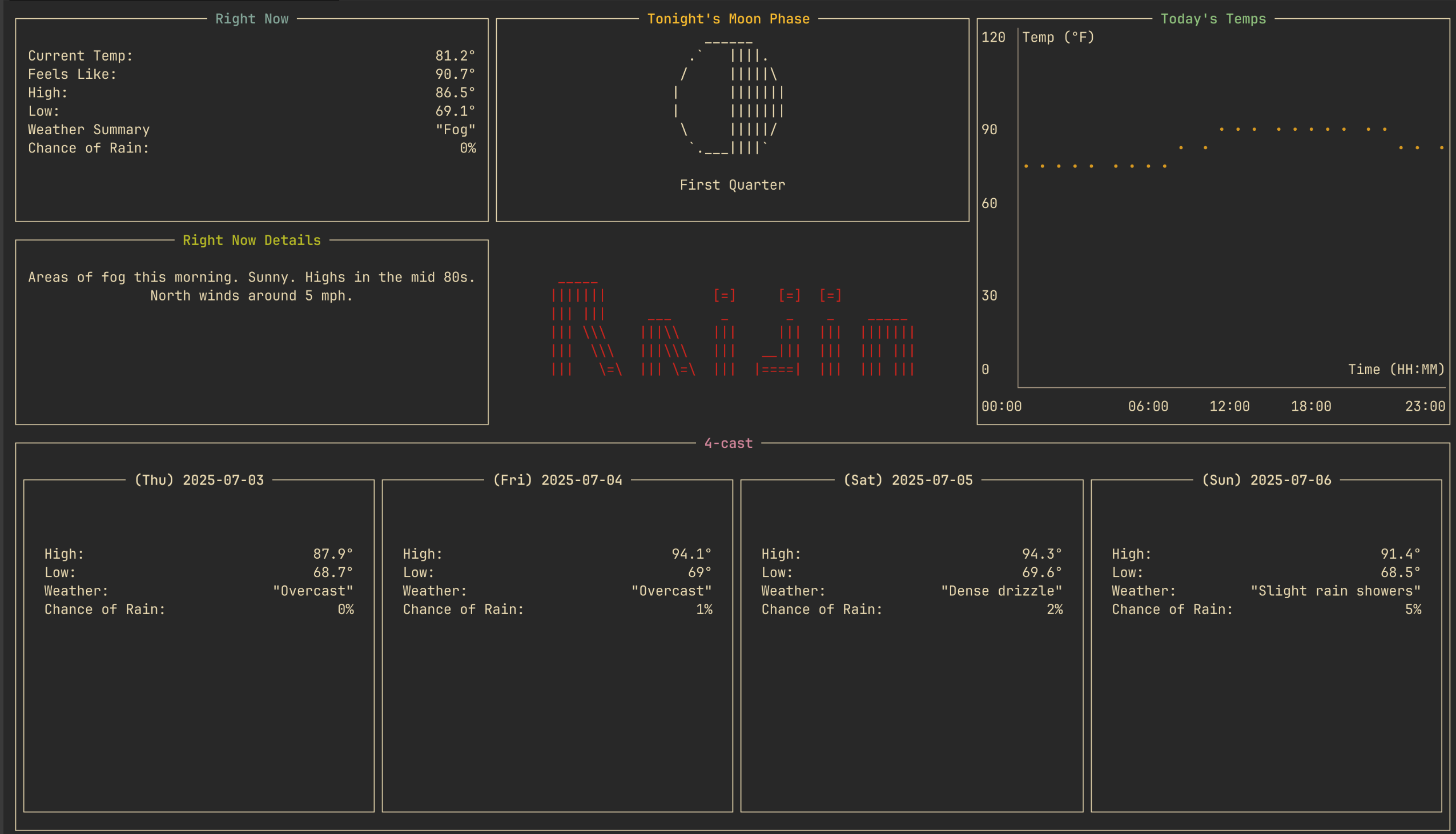The height and width of the screenshot is (834, 1456).
Task: Click the Current Temp value 81.2°
Action: (455, 55)
